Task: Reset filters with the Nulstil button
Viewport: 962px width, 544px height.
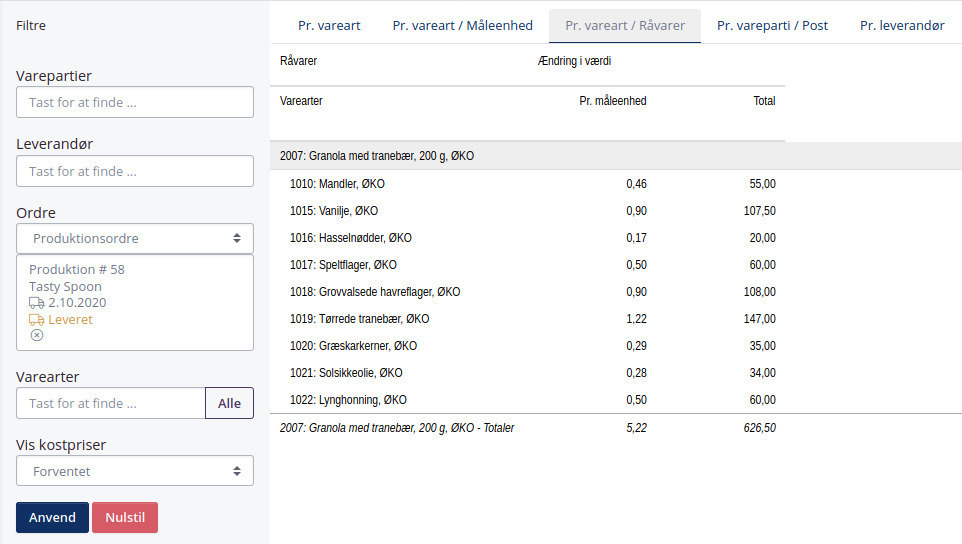Action: 125,518
